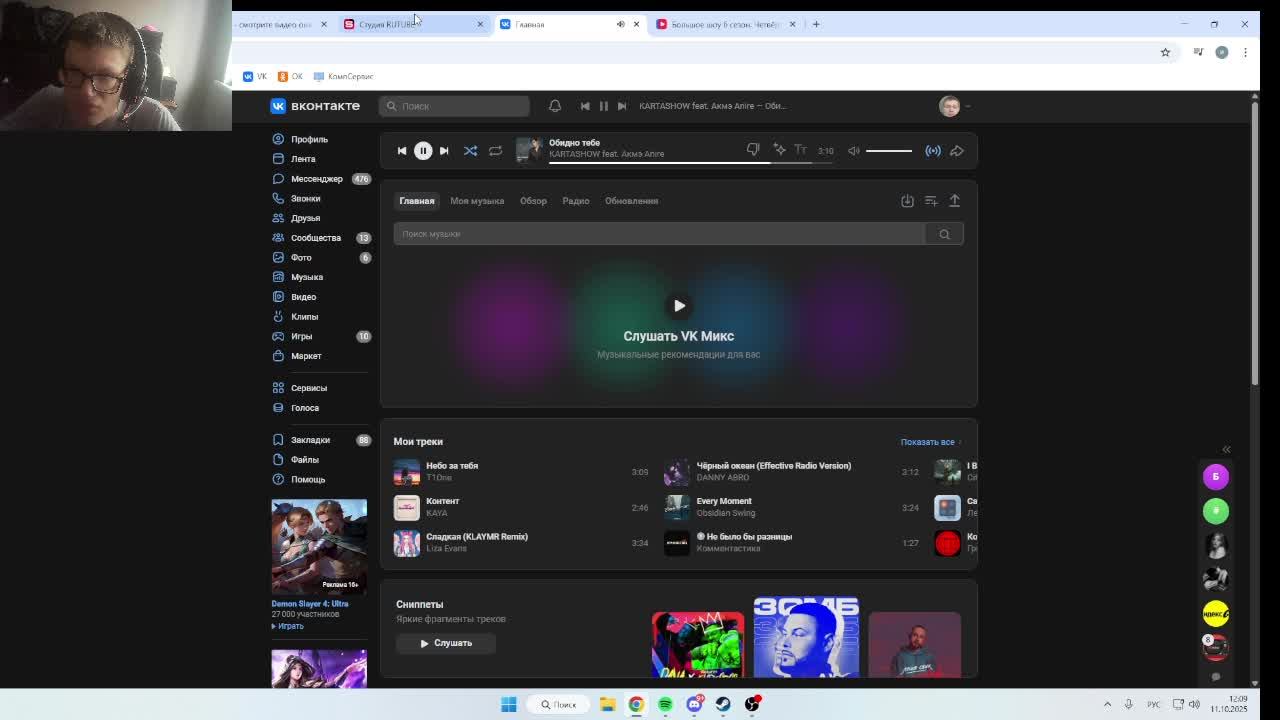Click Показать все for my tracks
This screenshot has width=1280, height=720.
928,442
